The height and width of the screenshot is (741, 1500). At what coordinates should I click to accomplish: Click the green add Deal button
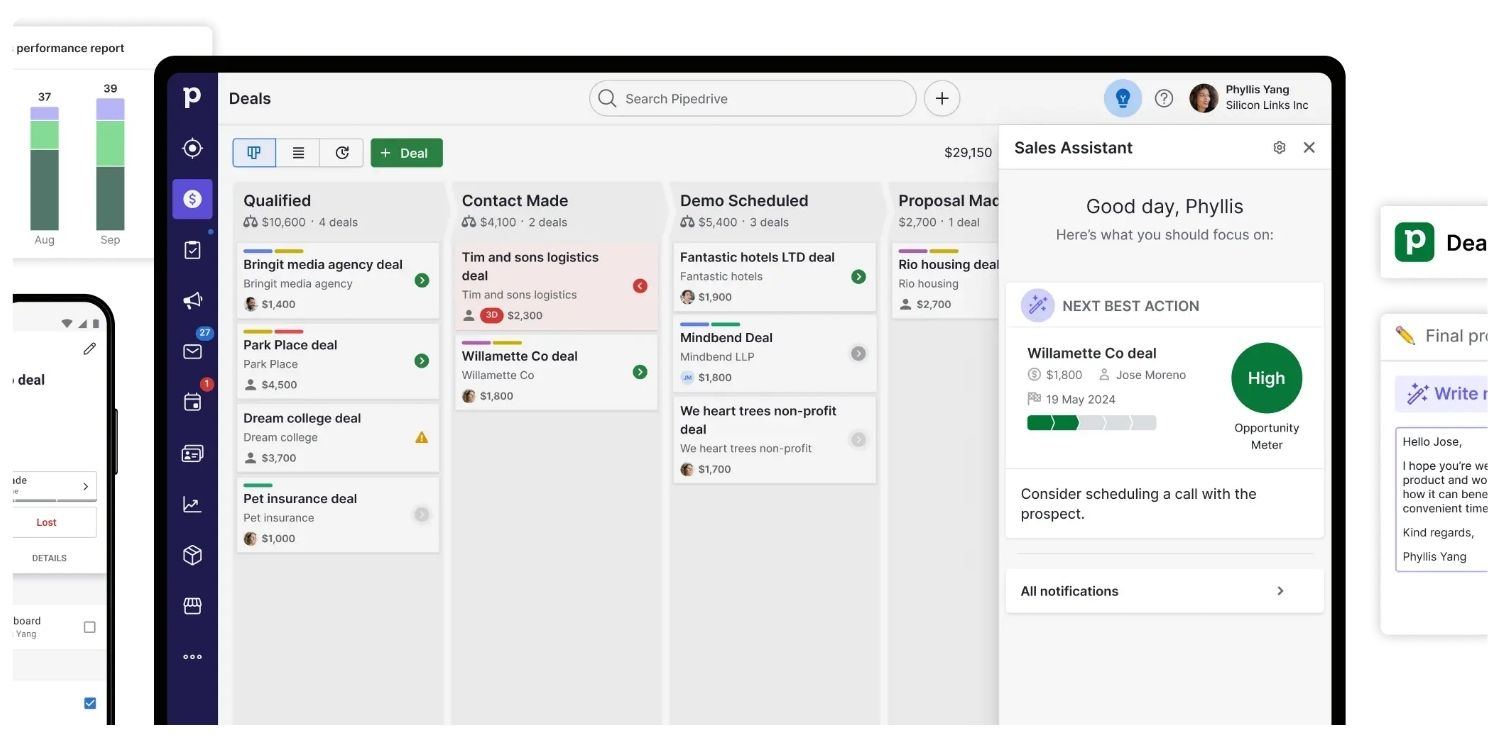pos(406,153)
